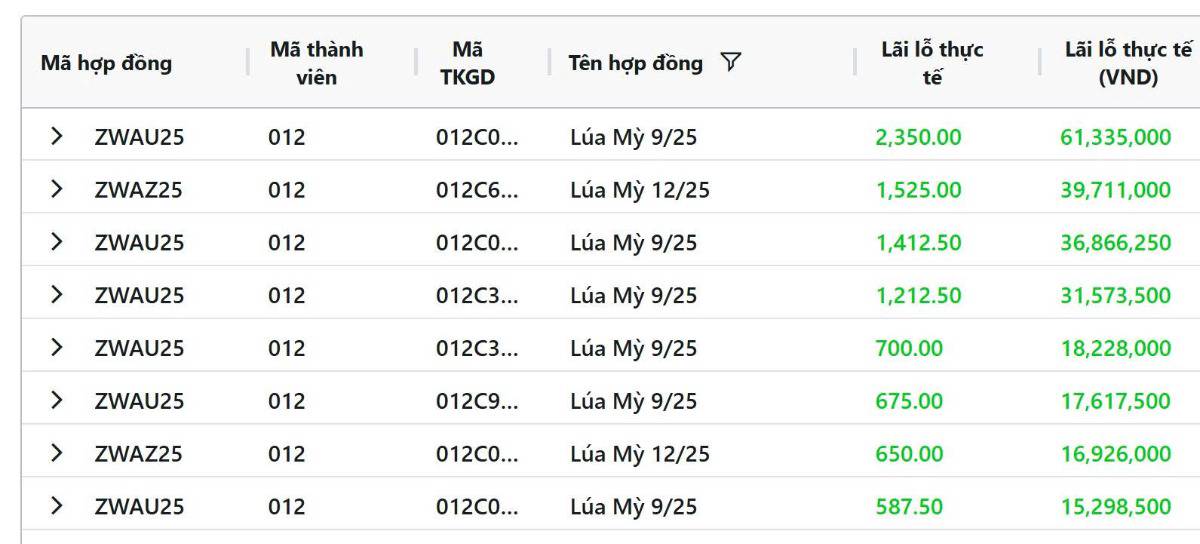The image size is (1200, 544).
Task: Expand the row showing 1,412.50 profit
Action: point(57,242)
